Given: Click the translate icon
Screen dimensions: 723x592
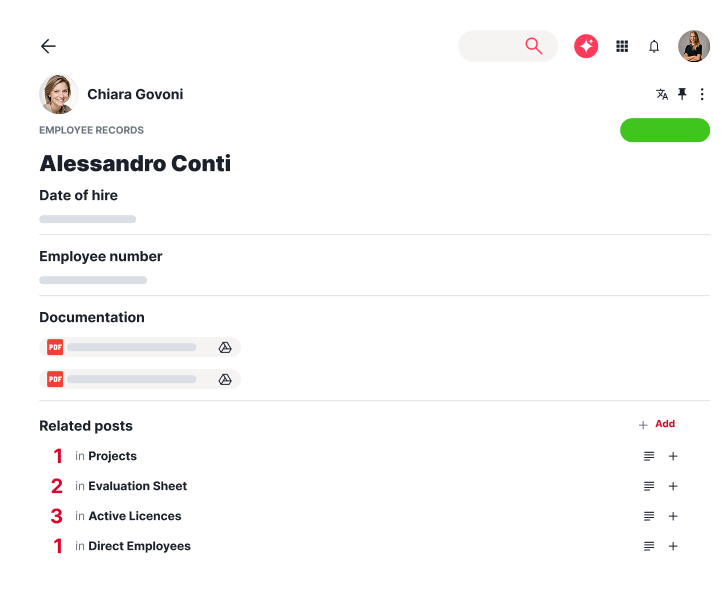Looking at the screenshot, I should (x=662, y=94).
